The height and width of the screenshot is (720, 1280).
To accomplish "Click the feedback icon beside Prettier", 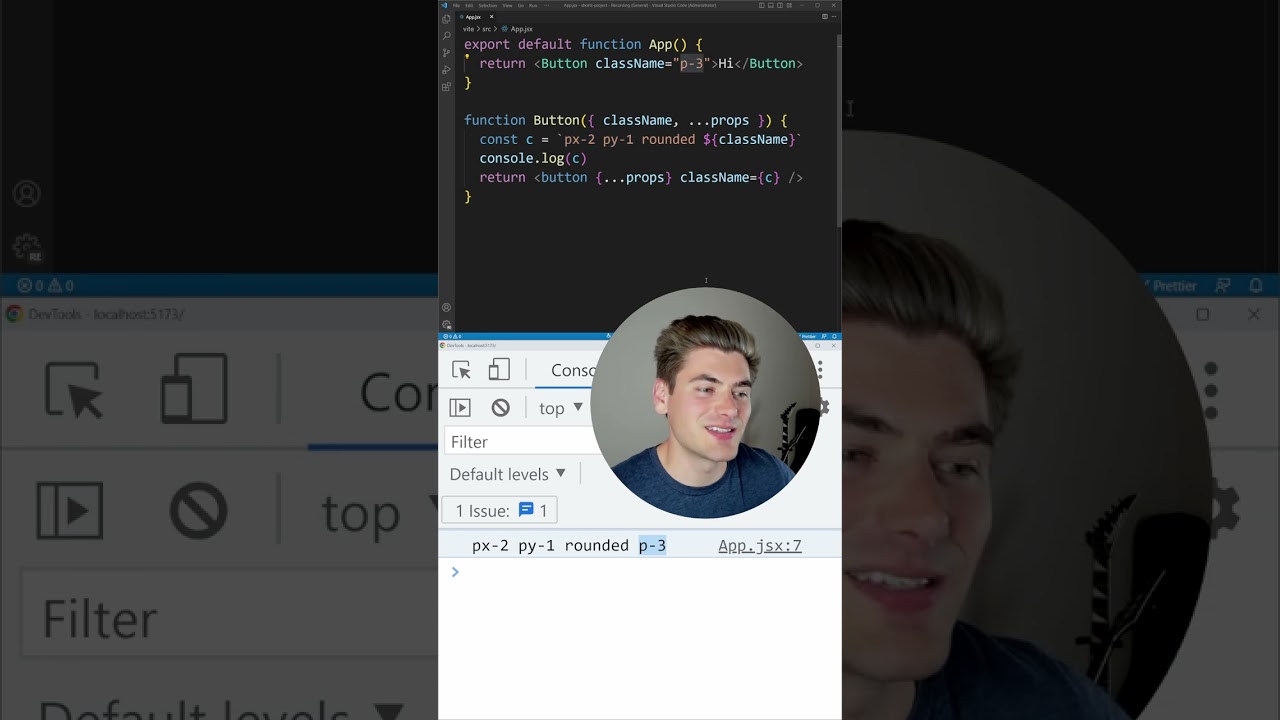I will [823, 337].
